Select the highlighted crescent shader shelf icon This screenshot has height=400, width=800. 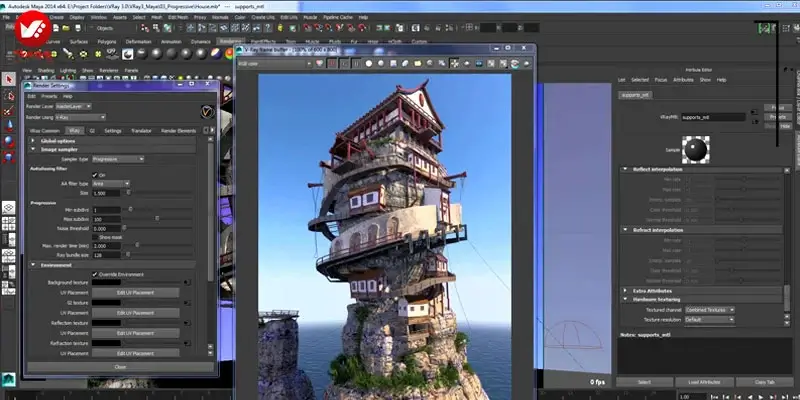pos(127,54)
